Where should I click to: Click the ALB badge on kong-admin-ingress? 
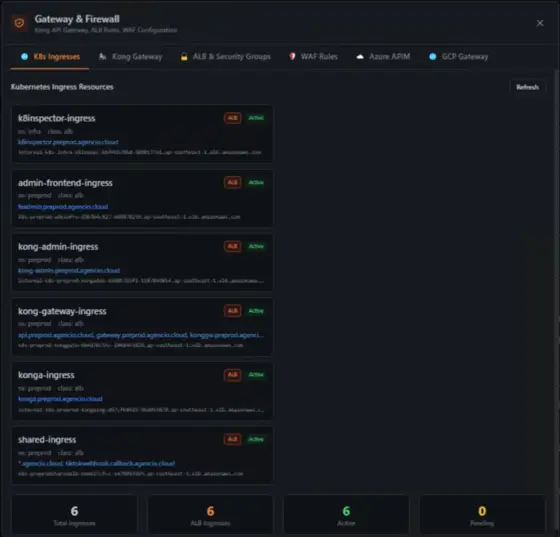(x=232, y=246)
